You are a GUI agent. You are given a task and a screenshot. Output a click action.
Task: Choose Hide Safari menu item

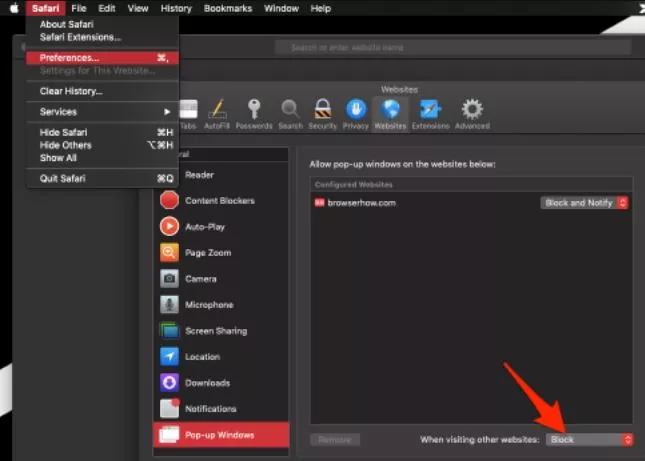pos(102,132)
